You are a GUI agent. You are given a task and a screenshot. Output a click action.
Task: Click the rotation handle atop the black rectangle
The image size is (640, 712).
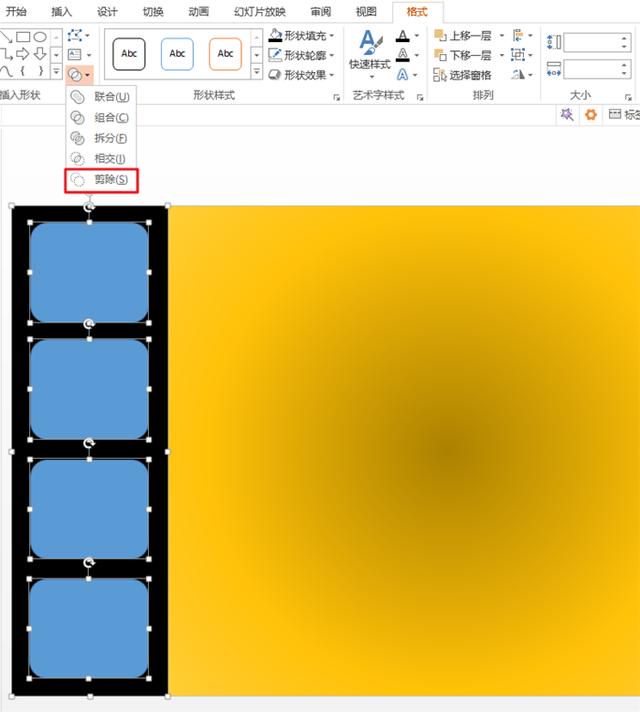click(89, 208)
